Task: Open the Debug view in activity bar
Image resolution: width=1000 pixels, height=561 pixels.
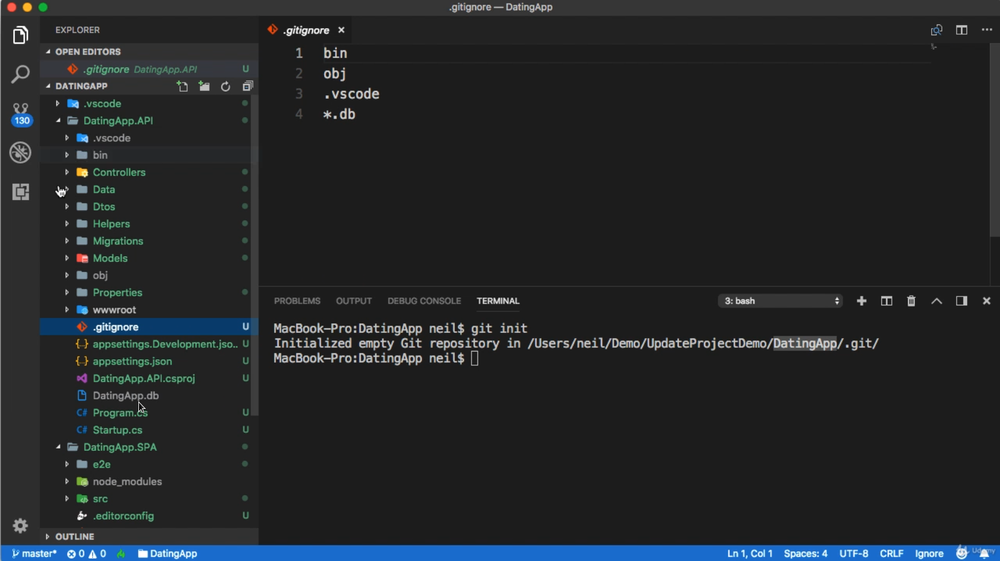Action: [20, 152]
